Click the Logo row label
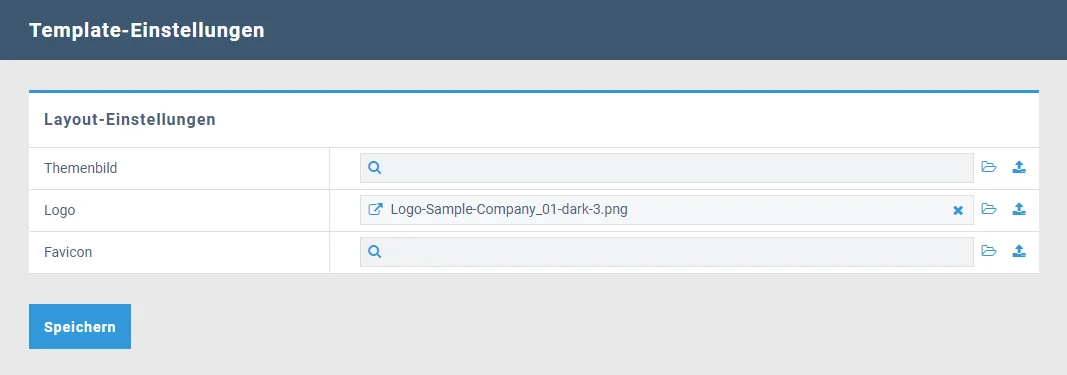 pos(60,211)
